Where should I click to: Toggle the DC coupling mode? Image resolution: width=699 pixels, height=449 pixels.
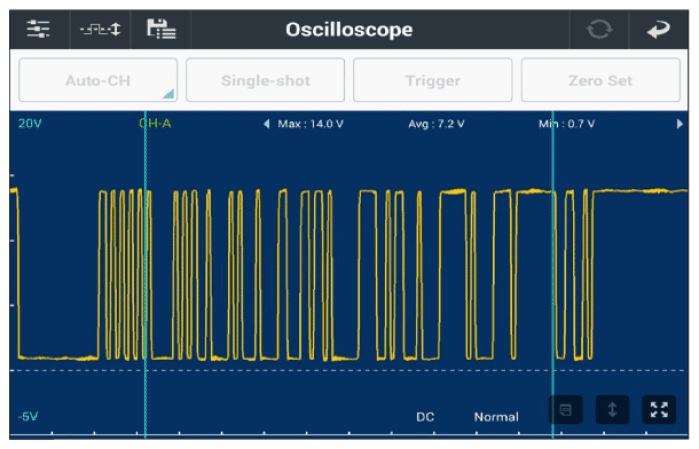pyautogui.click(x=425, y=416)
